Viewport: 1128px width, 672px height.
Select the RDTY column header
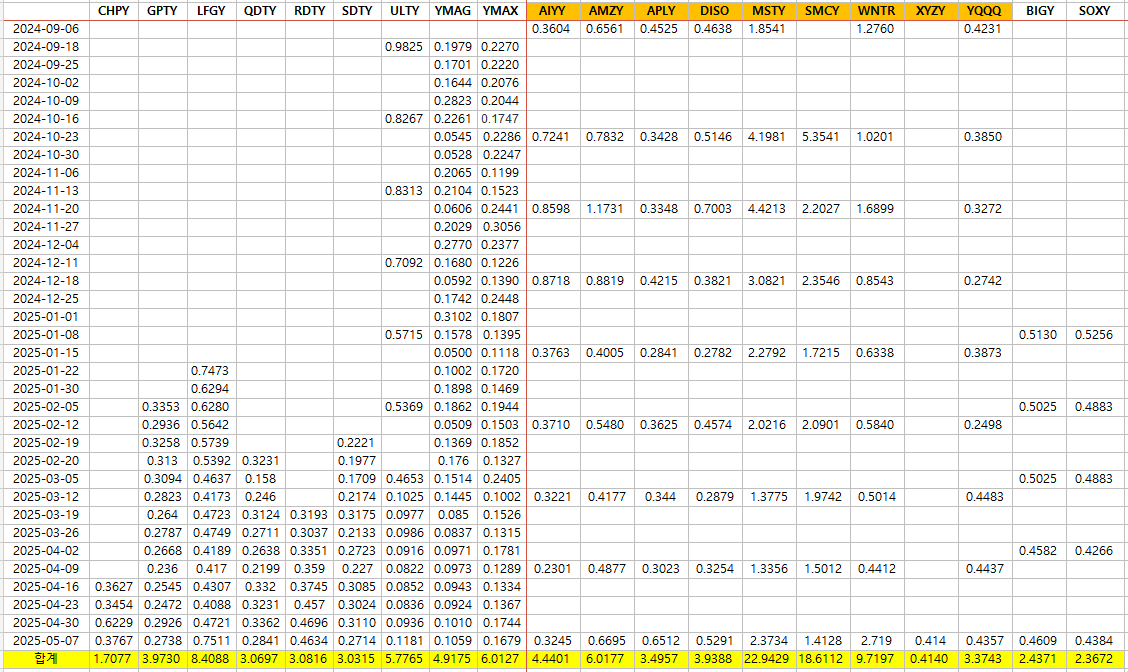tap(309, 11)
